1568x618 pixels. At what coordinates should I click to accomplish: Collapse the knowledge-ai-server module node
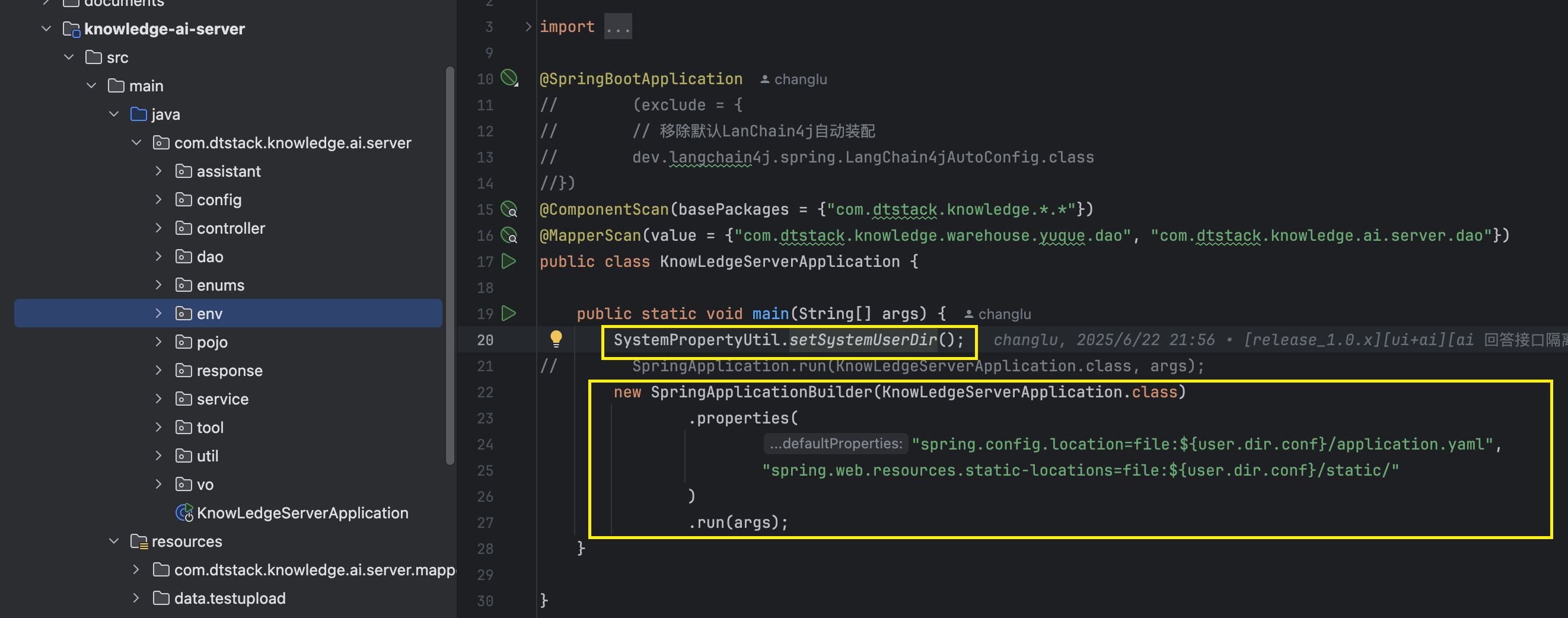coord(46,28)
